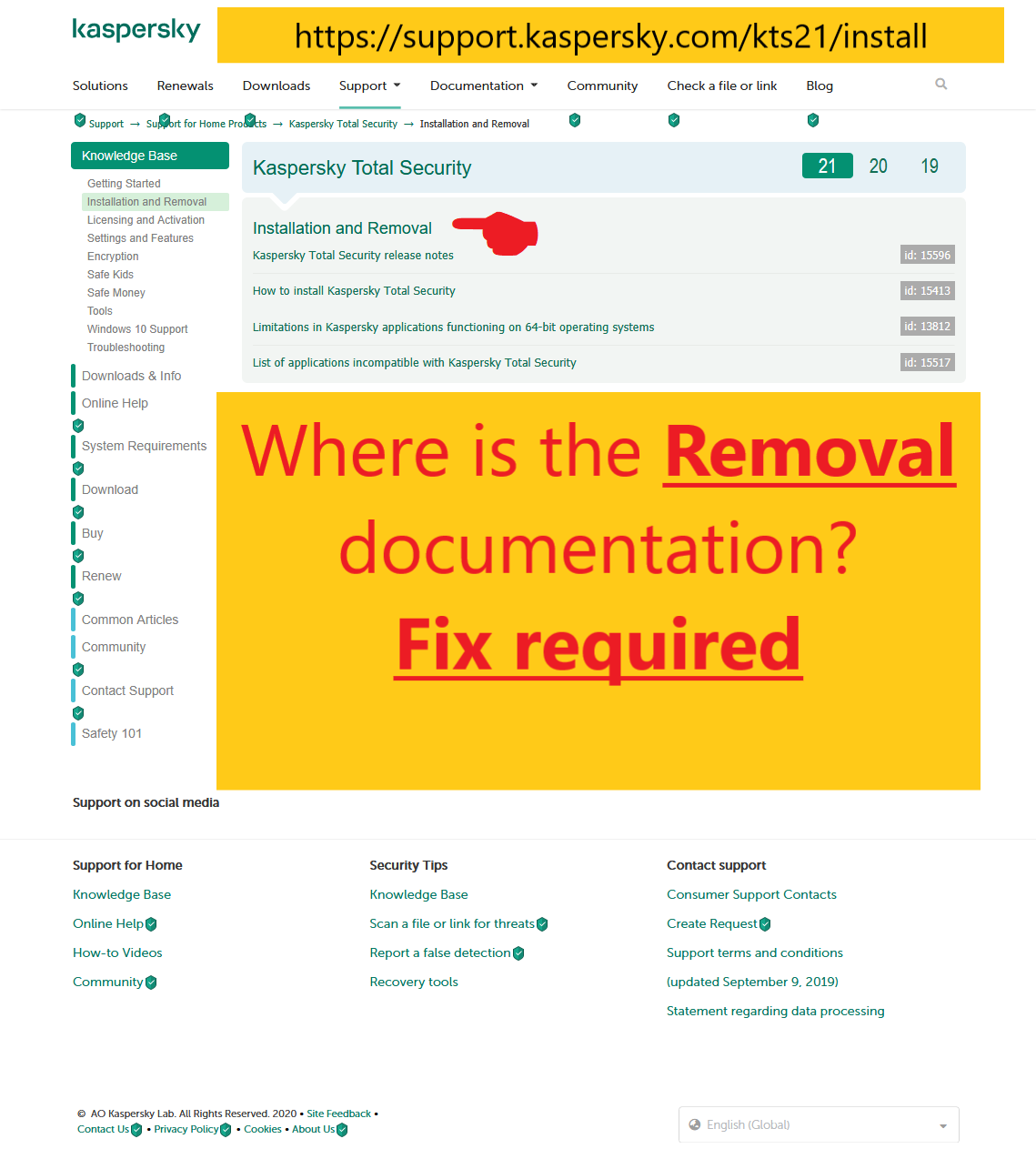
Task: Open List of incompatible applications article
Action: 414,363
